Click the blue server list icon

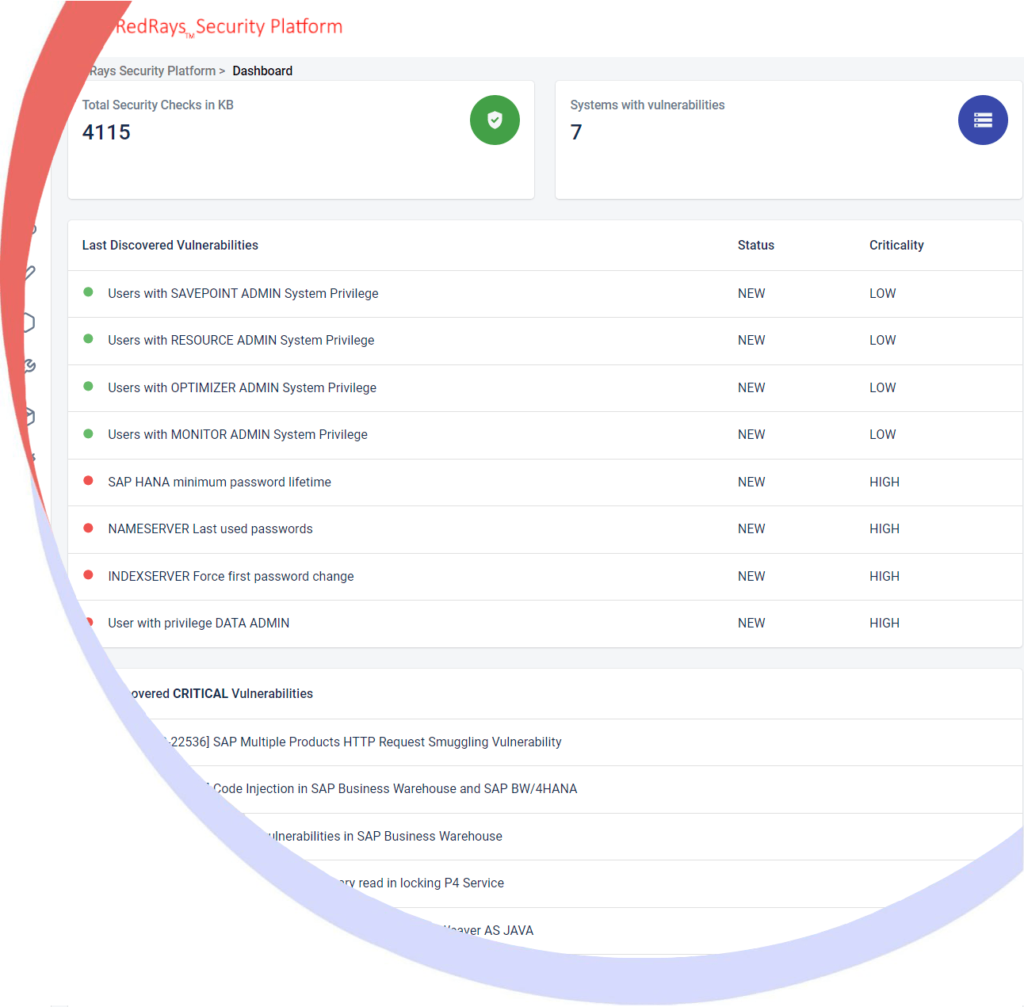point(982,120)
